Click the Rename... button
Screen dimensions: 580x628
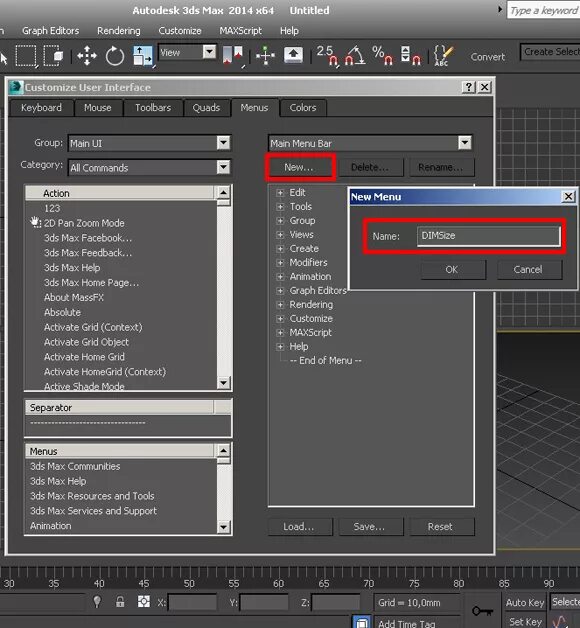(441, 167)
